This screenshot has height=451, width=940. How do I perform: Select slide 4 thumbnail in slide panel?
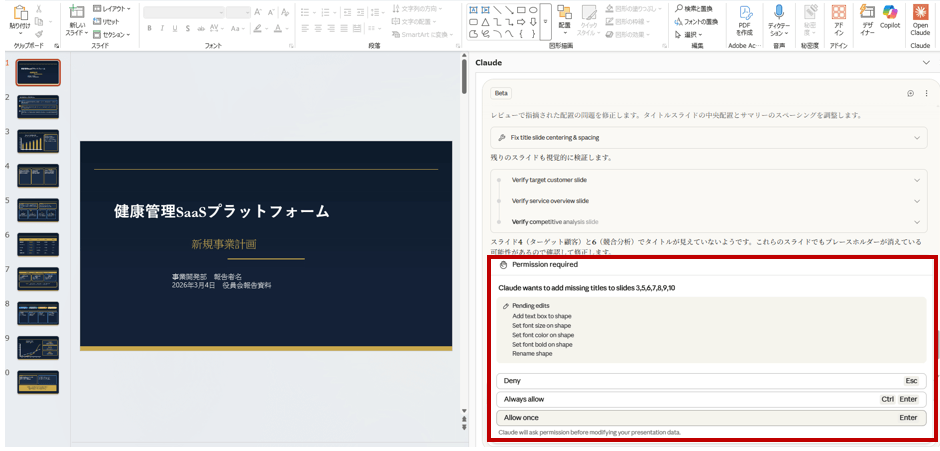[x=38, y=176]
